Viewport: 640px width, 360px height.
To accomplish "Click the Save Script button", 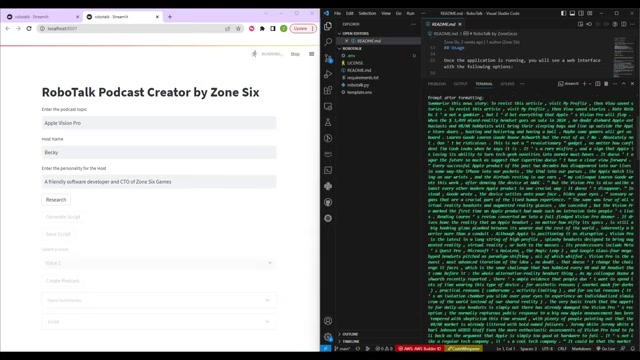I will pos(58,234).
